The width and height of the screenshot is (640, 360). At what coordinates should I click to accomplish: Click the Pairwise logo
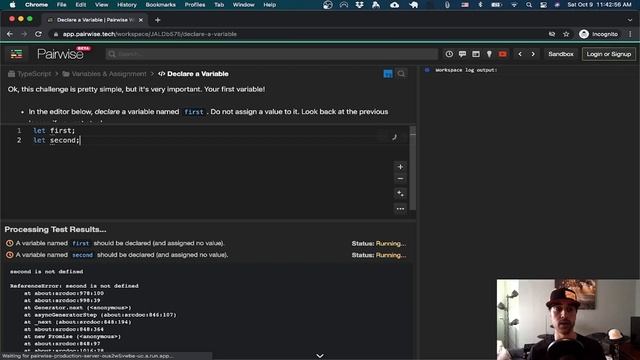(60, 54)
